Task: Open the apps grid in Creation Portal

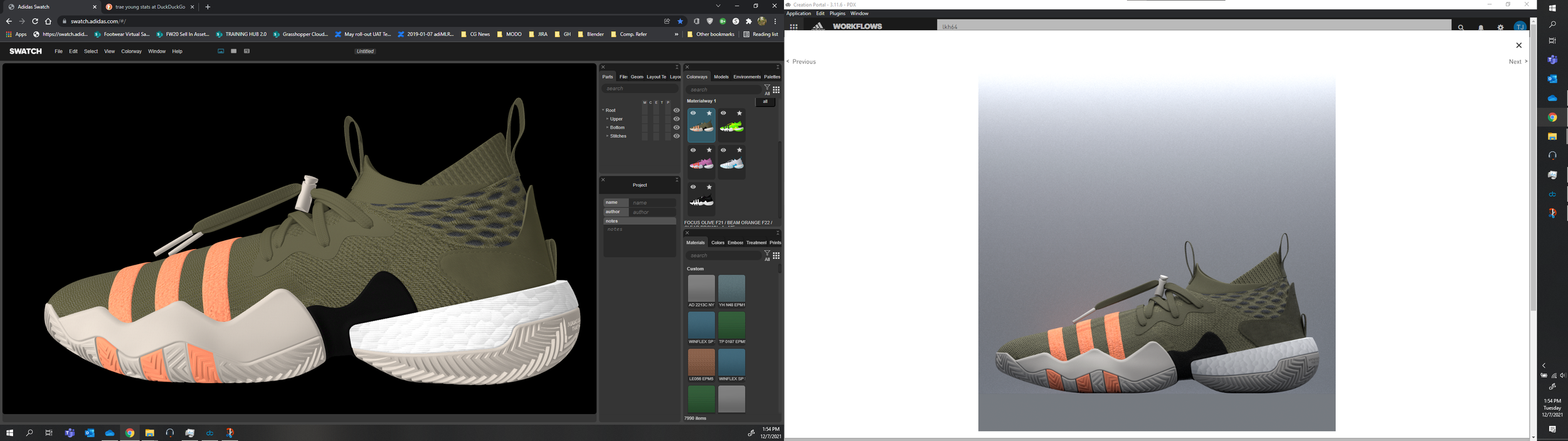Action: coord(793,26)
